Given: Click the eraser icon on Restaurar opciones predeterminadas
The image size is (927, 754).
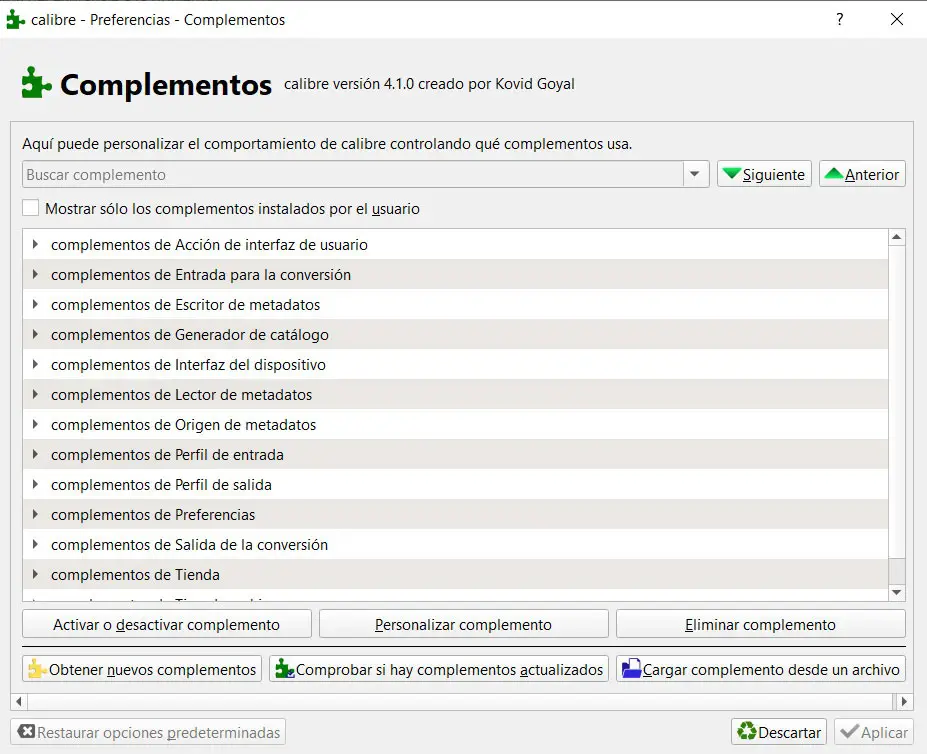Looking at the screenshot, I should click(x=26, y=732).
